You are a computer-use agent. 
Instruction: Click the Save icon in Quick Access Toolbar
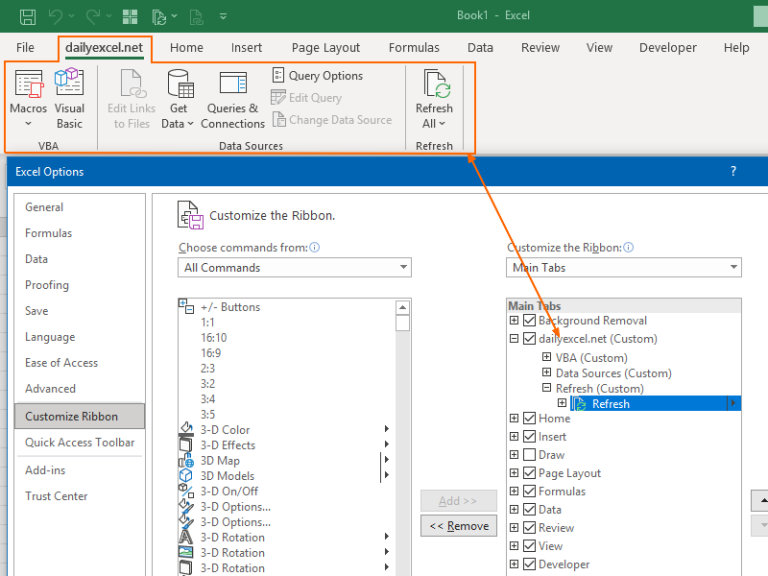click(x=27, y=16)
